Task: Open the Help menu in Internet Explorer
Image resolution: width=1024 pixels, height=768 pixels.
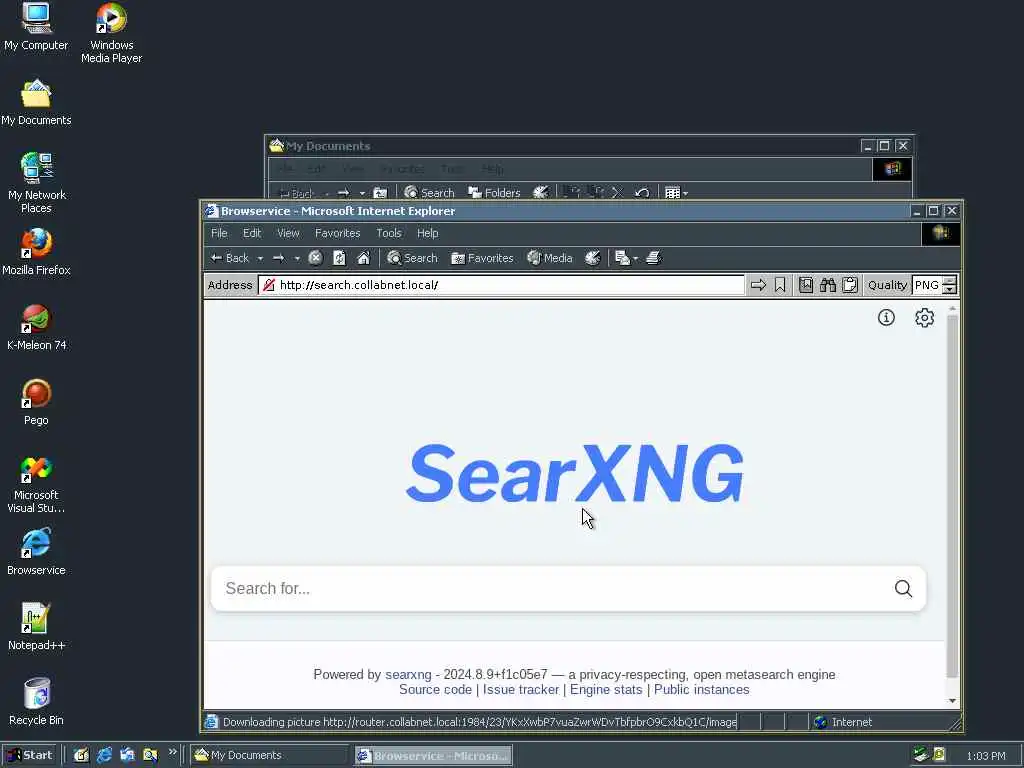Action: pos(428,233)
